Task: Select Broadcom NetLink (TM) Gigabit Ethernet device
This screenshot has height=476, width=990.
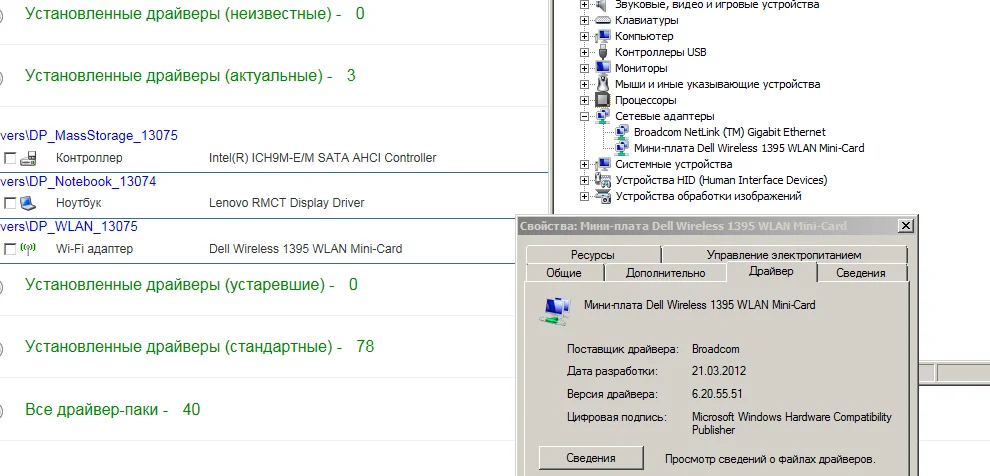Action: coord(729,132)
